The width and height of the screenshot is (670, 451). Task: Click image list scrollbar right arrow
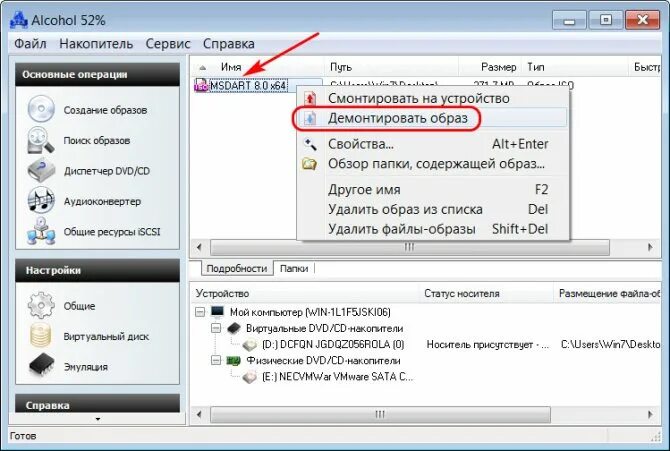650,247
